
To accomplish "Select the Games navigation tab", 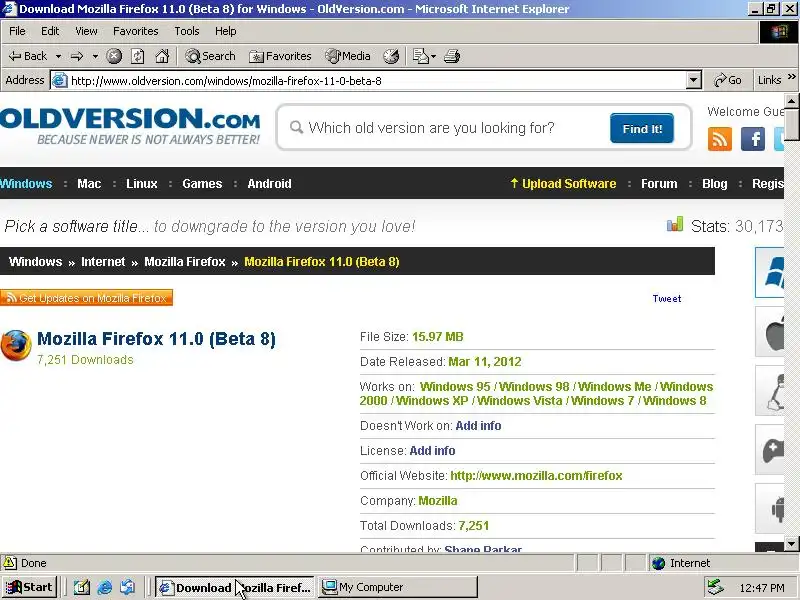I will pos(202,184).
